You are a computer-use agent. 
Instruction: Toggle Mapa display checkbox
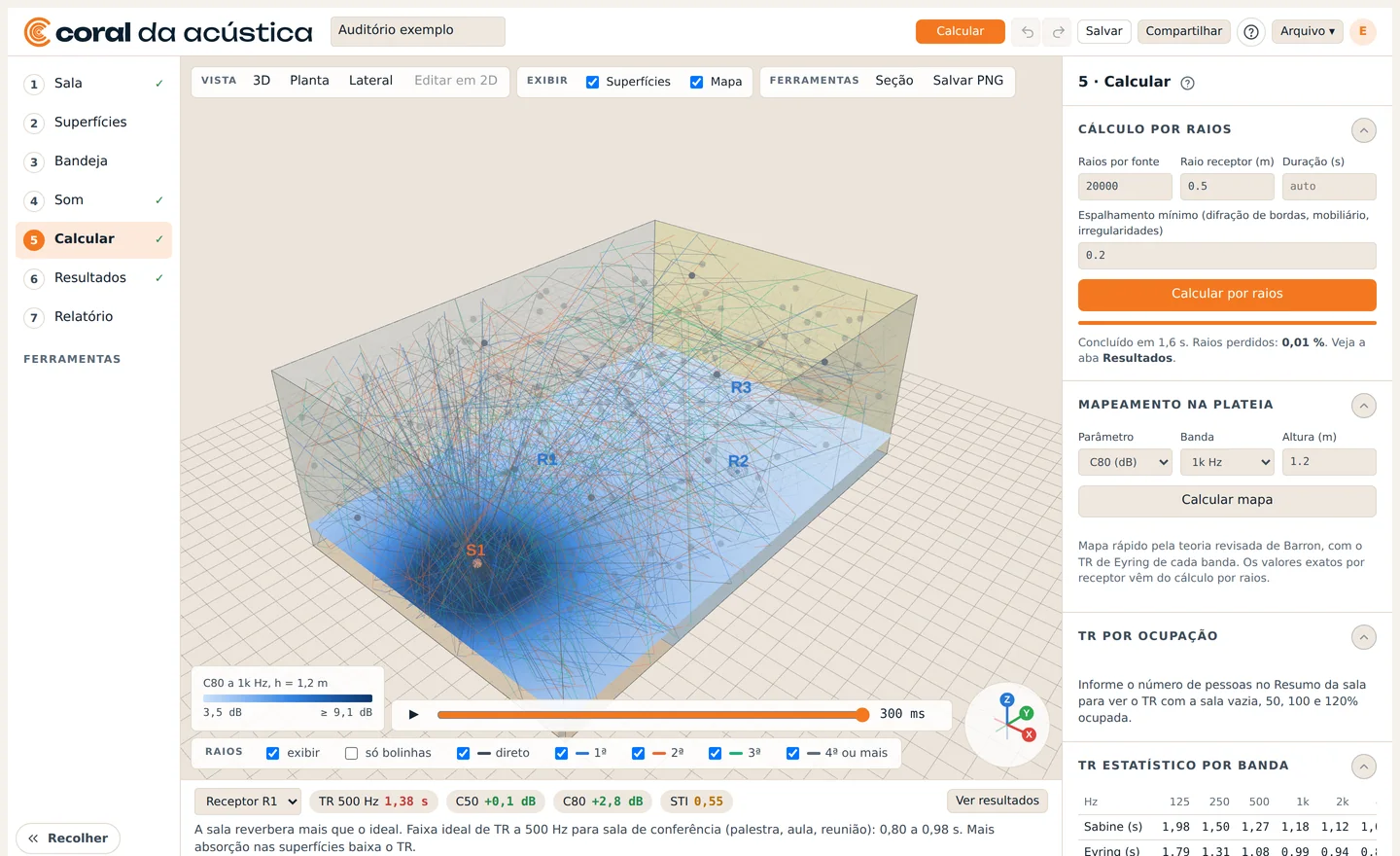(x=696, y=82)
